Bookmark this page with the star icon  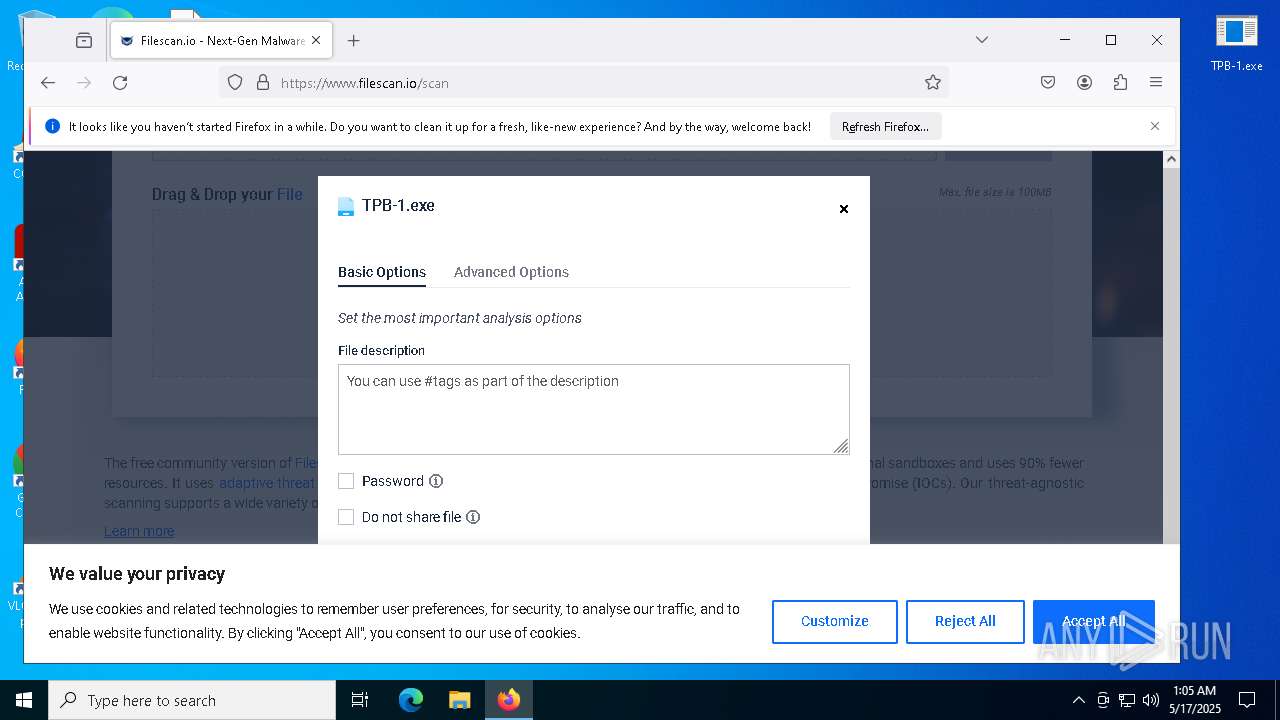pos(933,83)
